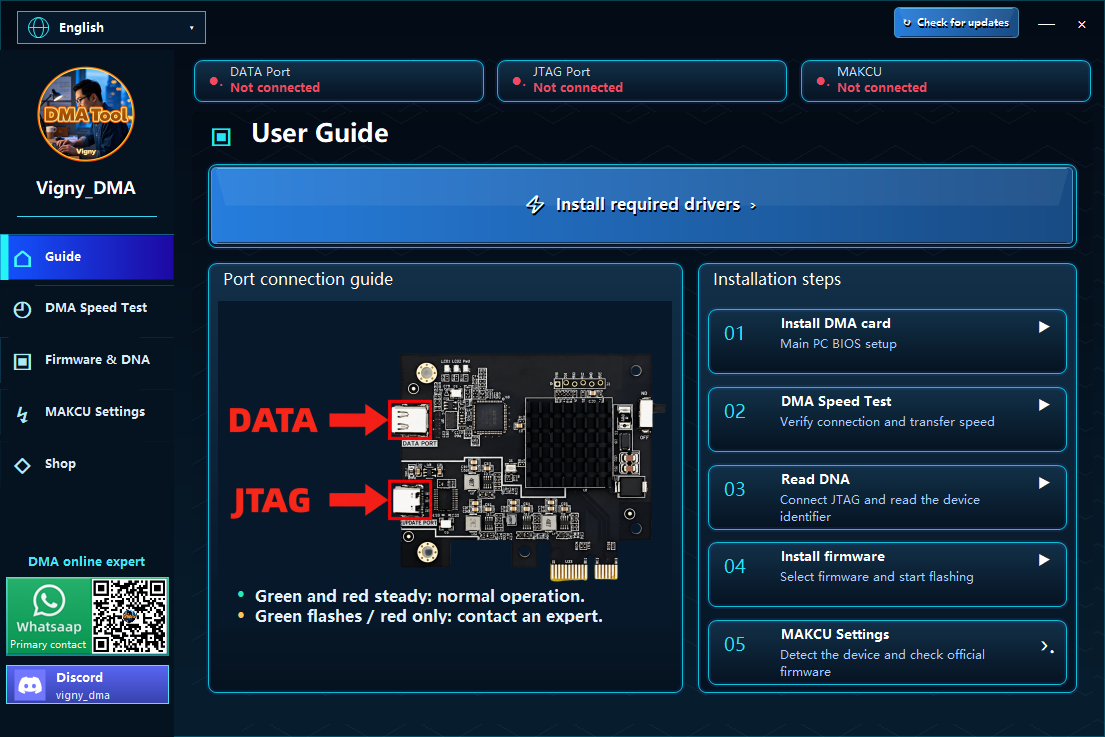Click the DMA online expert label
The height and width of the screenshot is (737, 1105).
87,562
